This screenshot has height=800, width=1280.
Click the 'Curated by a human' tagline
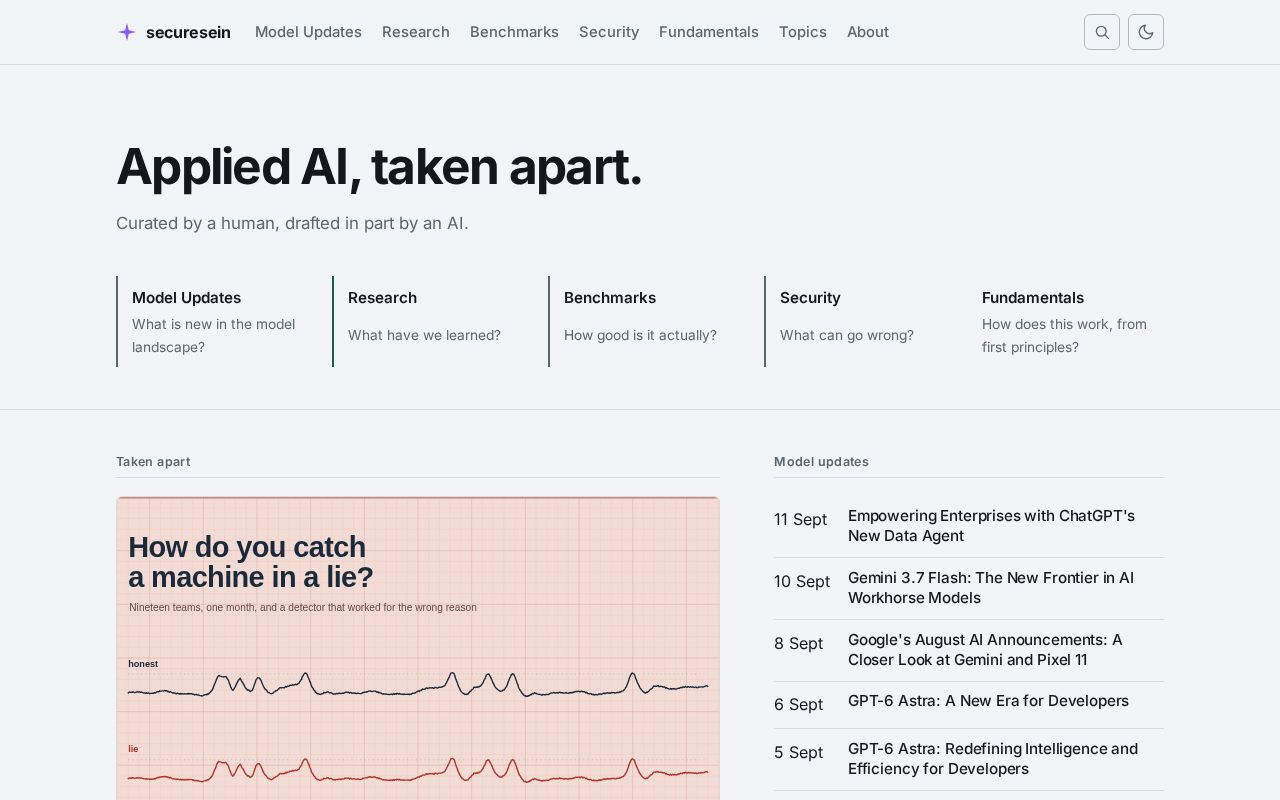tap(292, 223)
